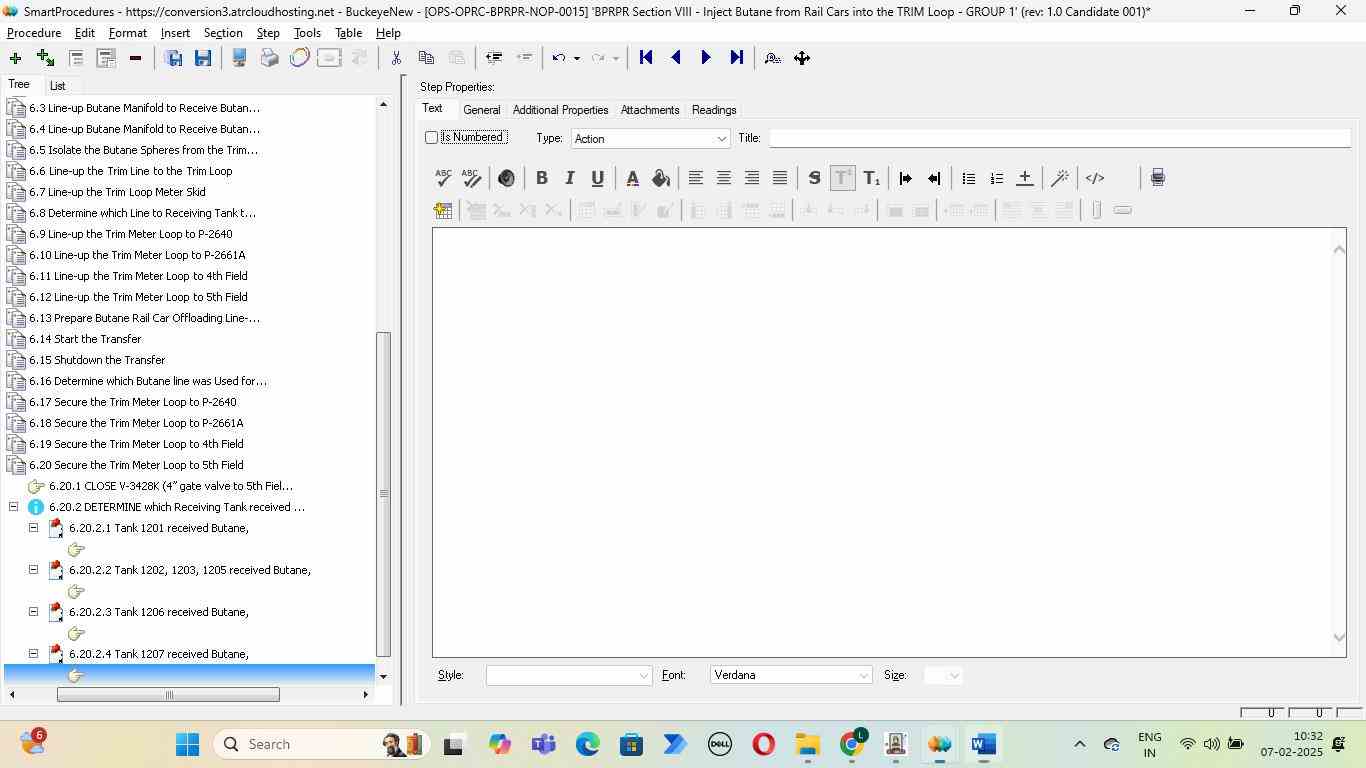Switch to the Attachments tab
This screenshot has height=768, width=1366.
[650, 110]
